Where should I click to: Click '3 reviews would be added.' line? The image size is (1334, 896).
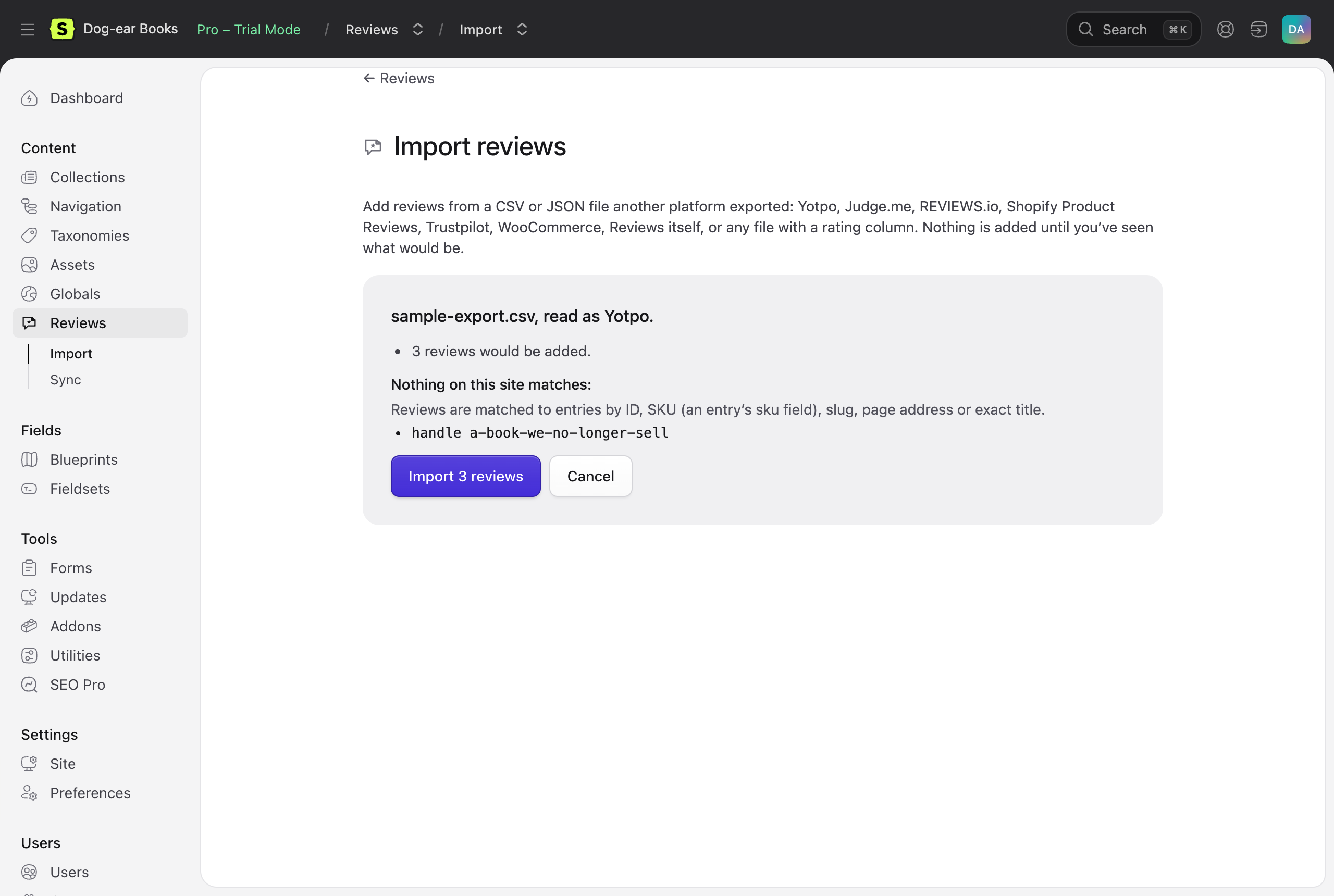click(x=501, y=351)
